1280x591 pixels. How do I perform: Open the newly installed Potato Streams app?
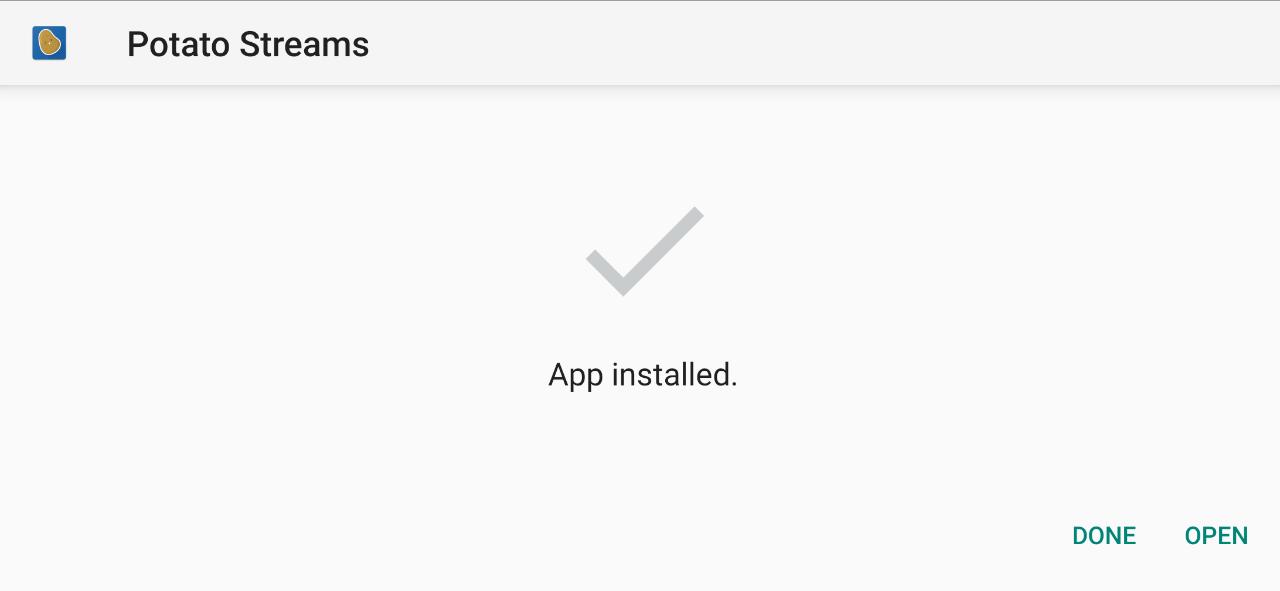(x=1216, y=536)
